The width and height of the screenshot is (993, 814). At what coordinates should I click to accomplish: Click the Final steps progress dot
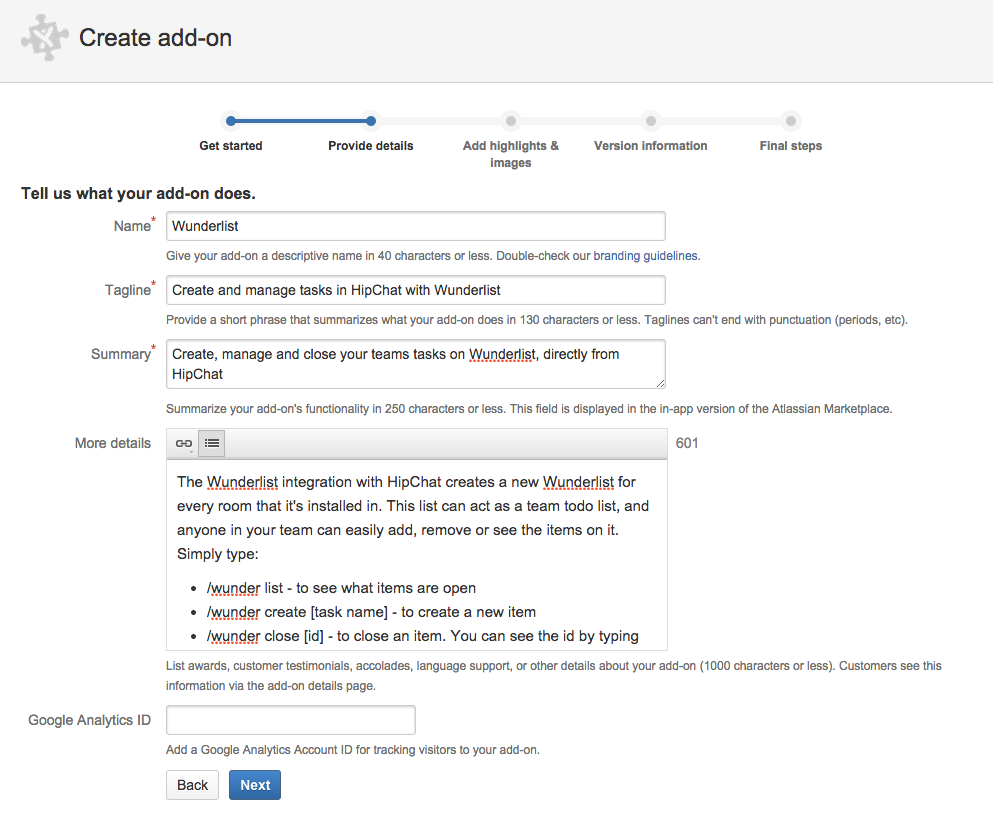click(x=790, y=121)
